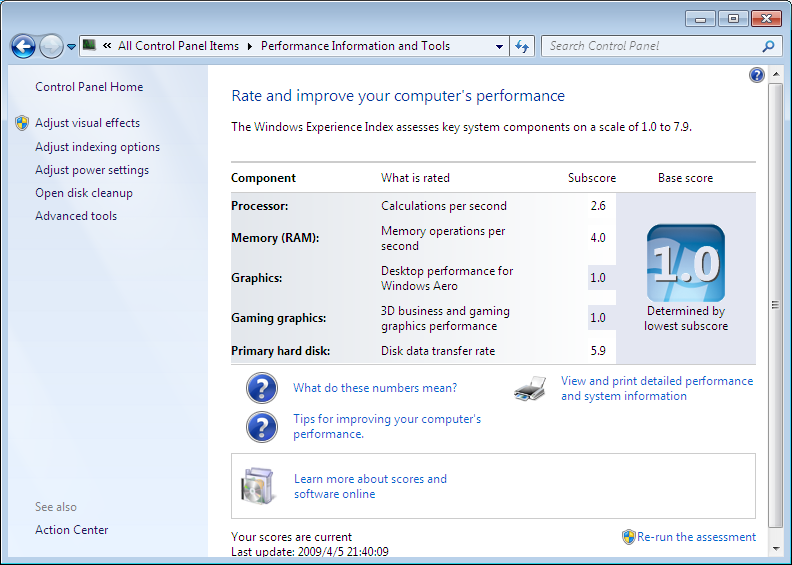The height and width of the screenshot is (565, 792).
Task: Open Adjust indexing options
Action: pos(97,147)
